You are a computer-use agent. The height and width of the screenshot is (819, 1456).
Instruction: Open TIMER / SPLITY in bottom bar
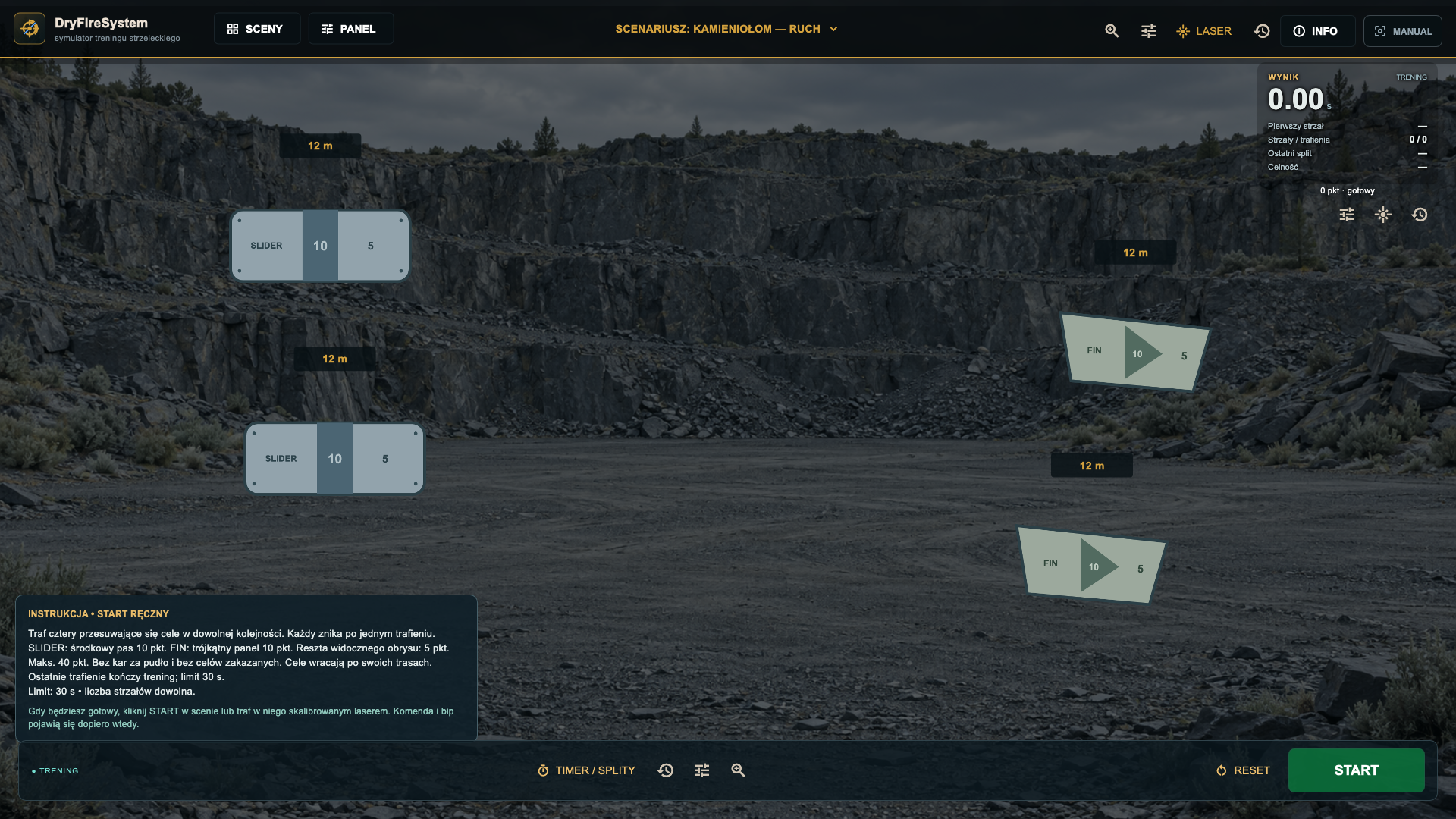point(586,770)
